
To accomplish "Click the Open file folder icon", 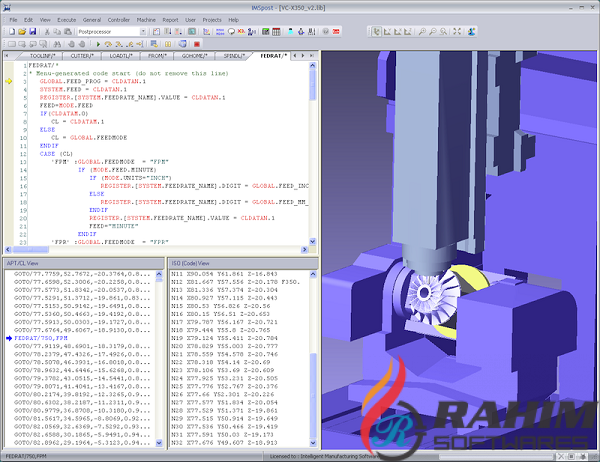I will click(x=20, y=31).
